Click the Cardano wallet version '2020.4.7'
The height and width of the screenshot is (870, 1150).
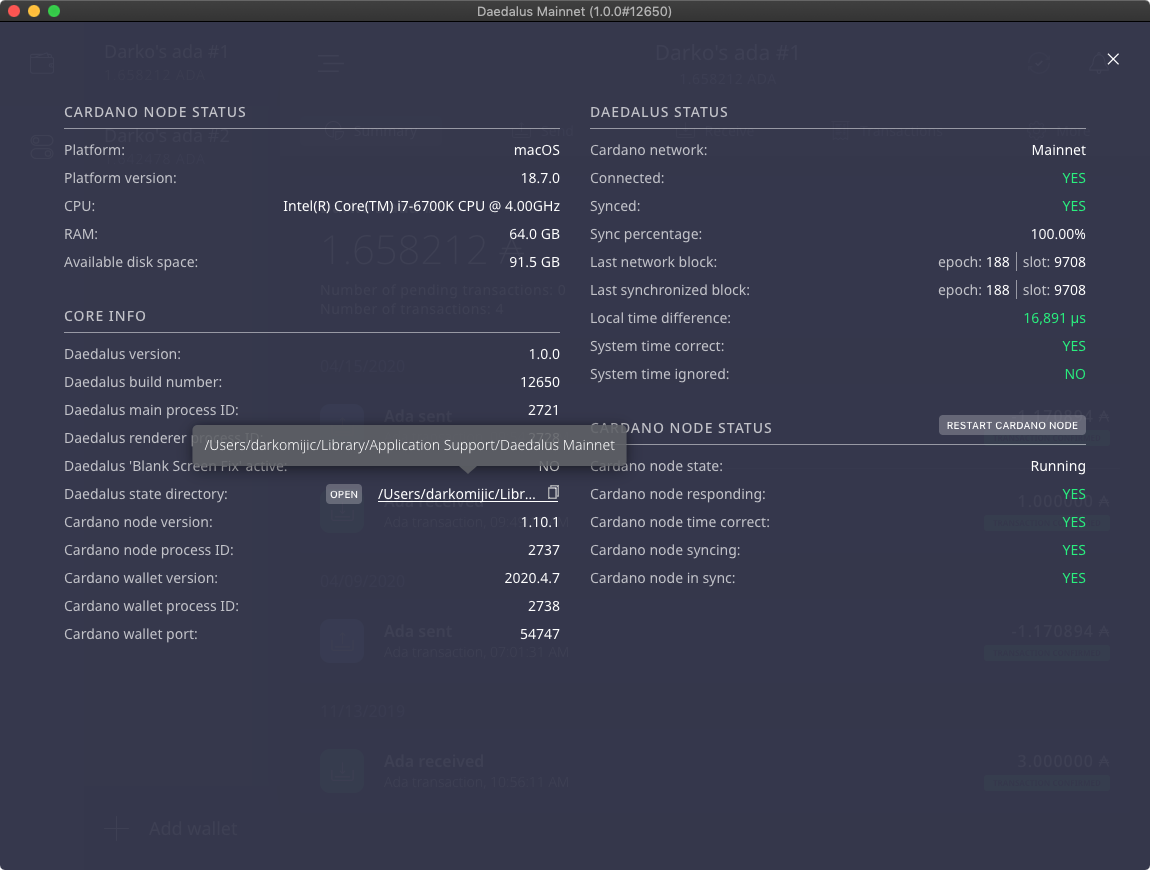point(532,578)
